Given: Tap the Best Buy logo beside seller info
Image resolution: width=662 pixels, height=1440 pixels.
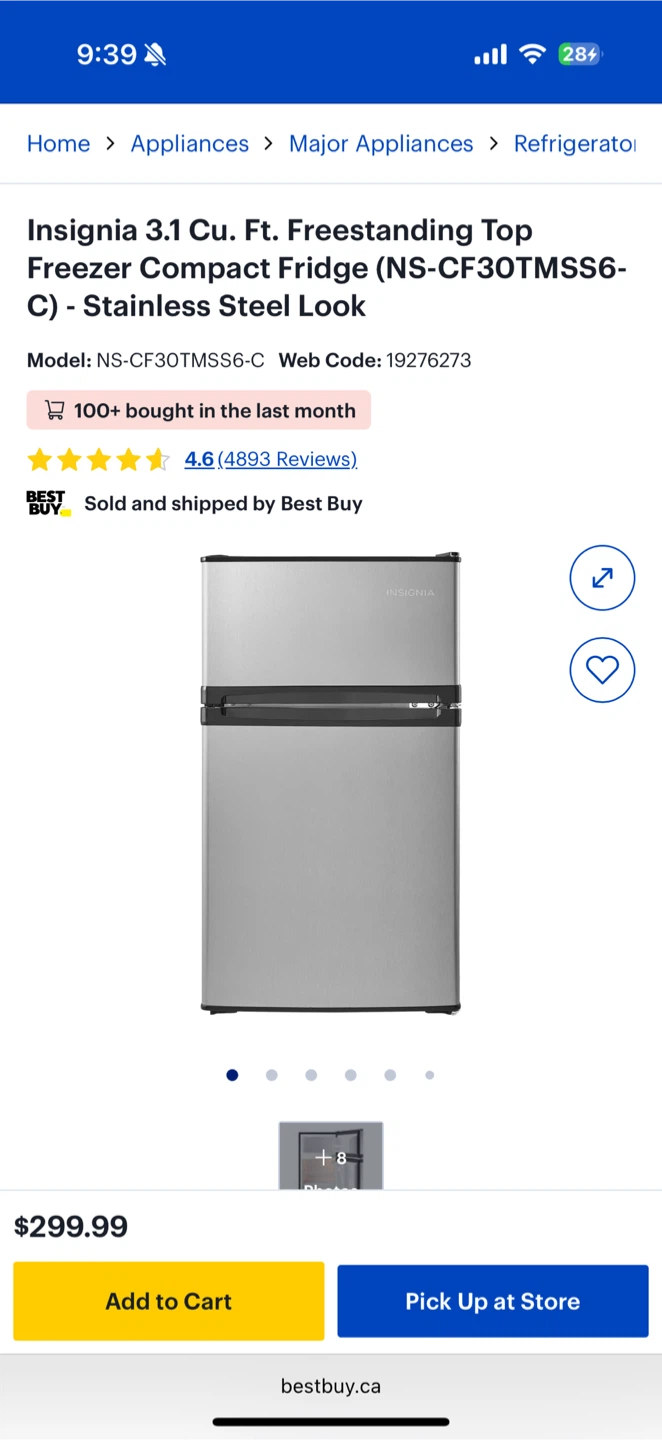Looking at the screenshot, I should tap(48, 503).
